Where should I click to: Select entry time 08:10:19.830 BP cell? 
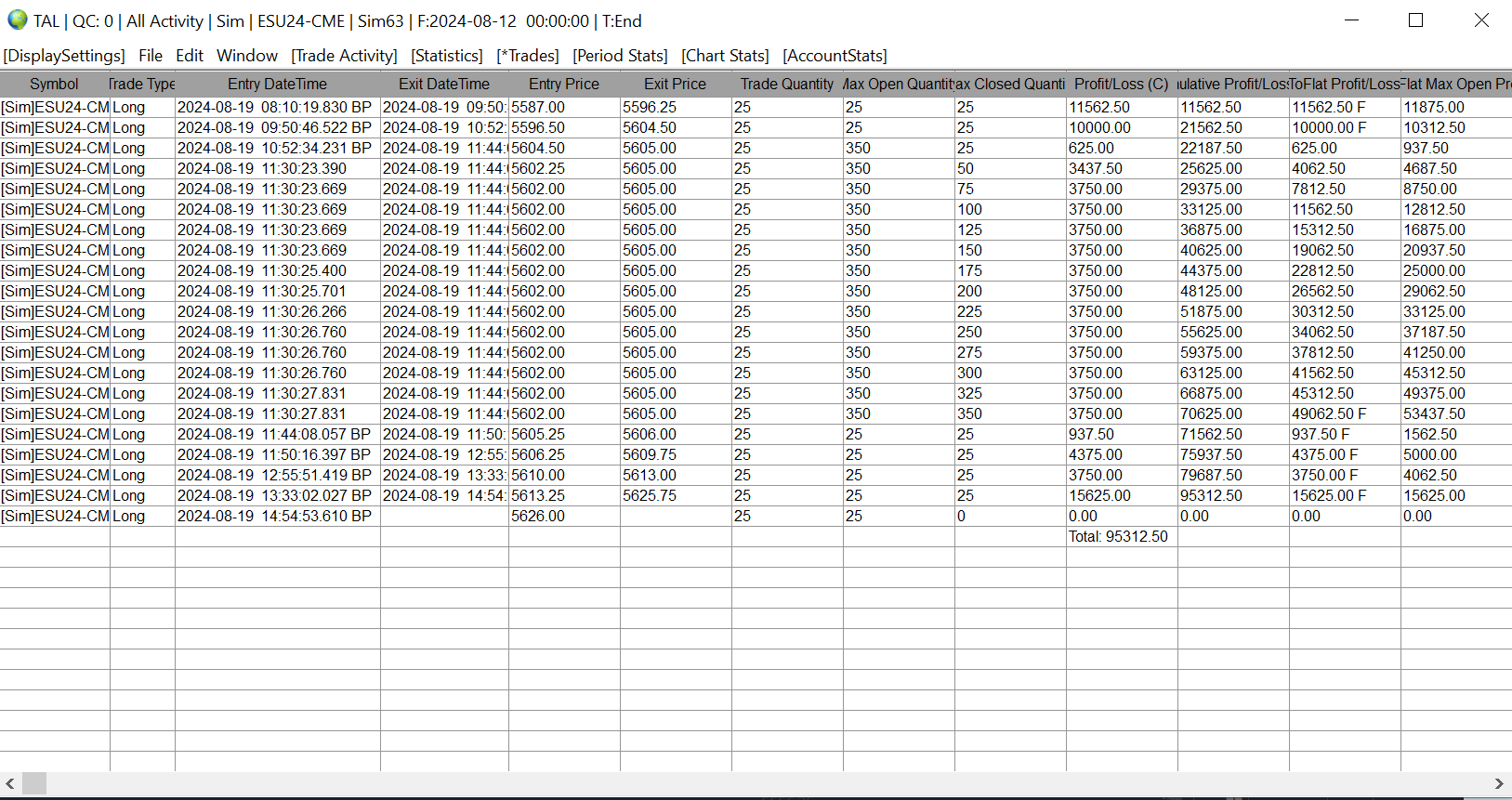pyautogui.click(x=278, y=107)
